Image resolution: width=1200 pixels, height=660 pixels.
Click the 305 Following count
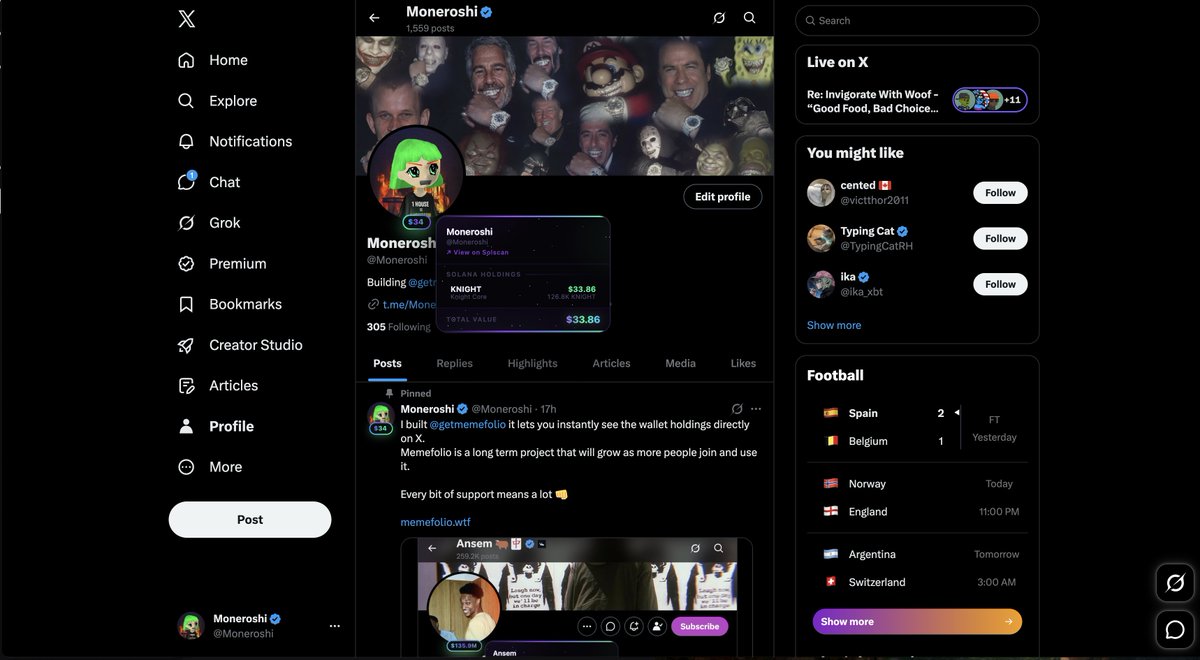(x=398, y=327)
